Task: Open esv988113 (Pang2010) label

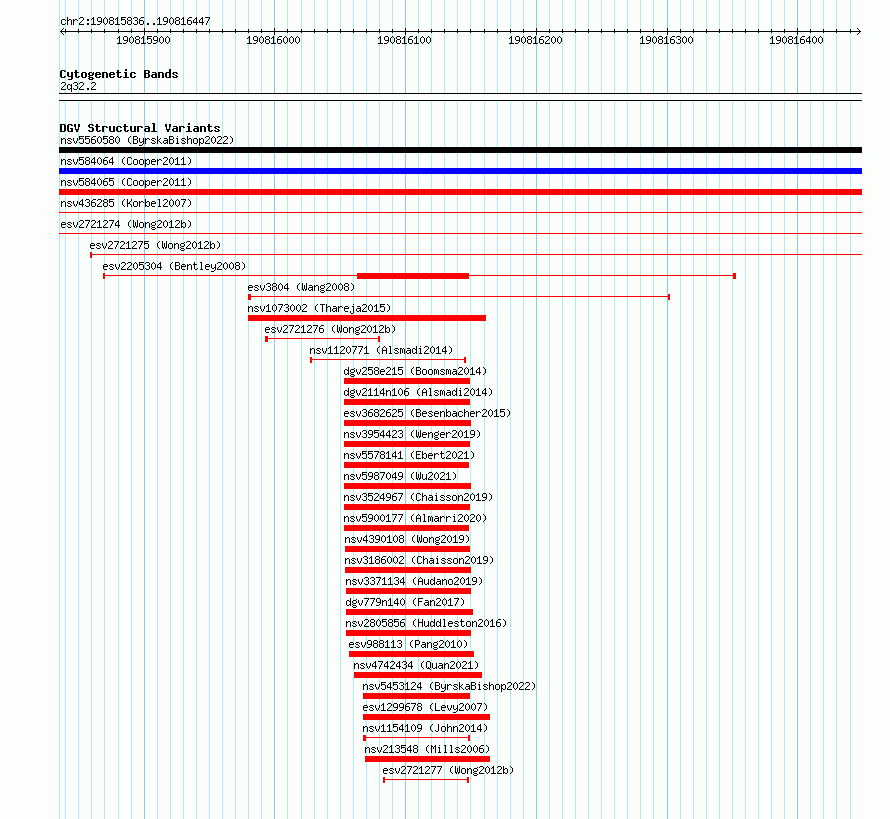Action: [x=408, y=644]
